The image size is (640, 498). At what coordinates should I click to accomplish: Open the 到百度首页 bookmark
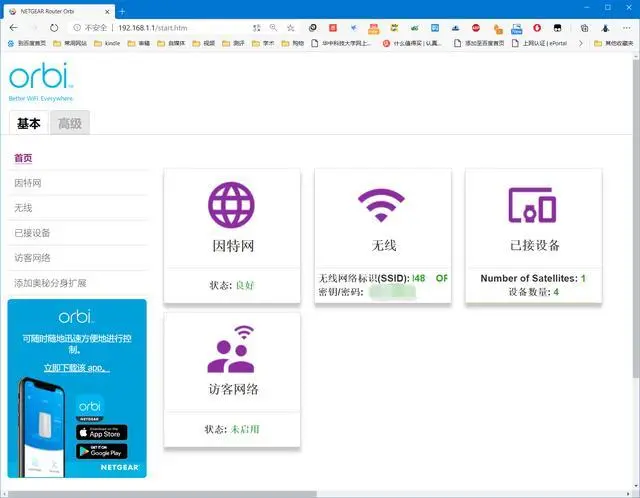27,43
